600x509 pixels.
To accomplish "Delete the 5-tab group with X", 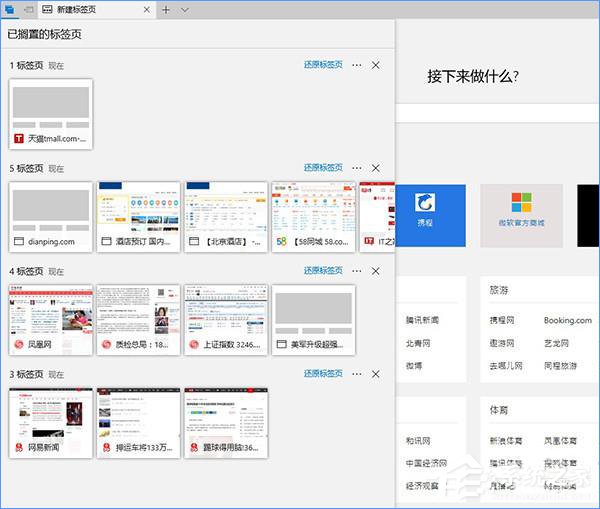I will tap(376, 167).
